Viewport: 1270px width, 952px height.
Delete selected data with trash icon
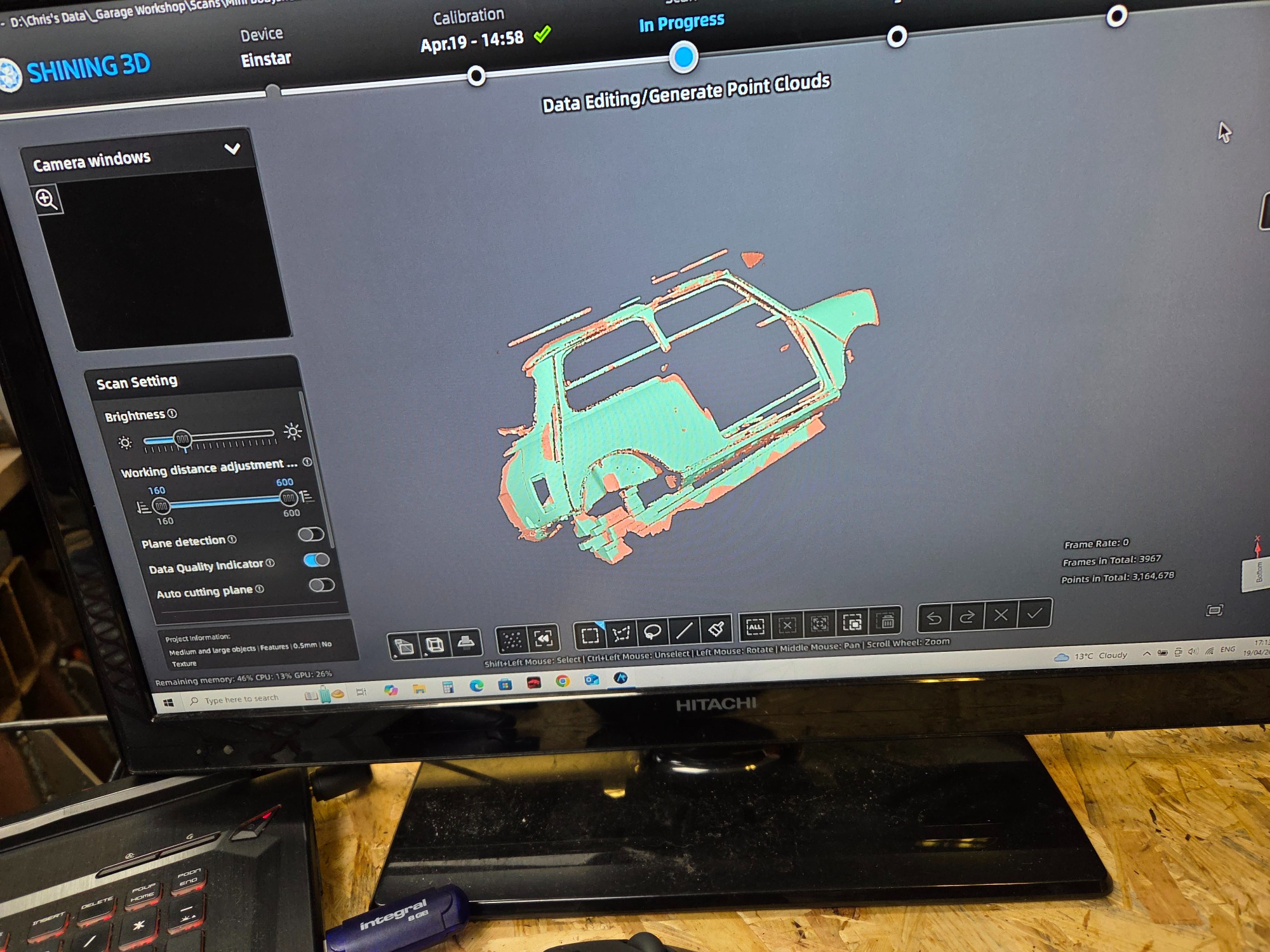click(886, 620)
